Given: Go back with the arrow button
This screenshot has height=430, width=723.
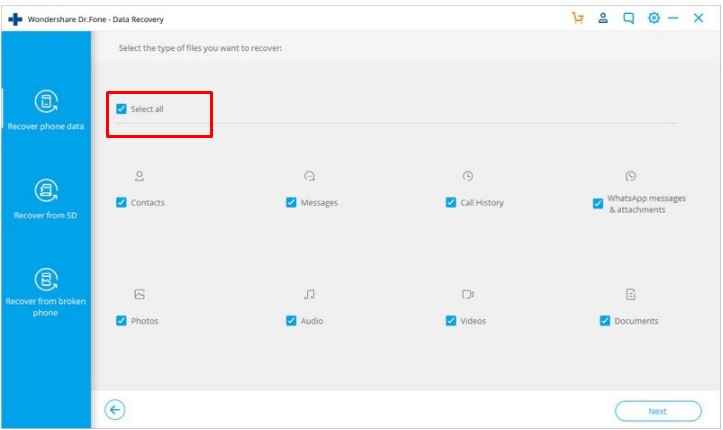Looking at the screenshot, I should (115, 410).
